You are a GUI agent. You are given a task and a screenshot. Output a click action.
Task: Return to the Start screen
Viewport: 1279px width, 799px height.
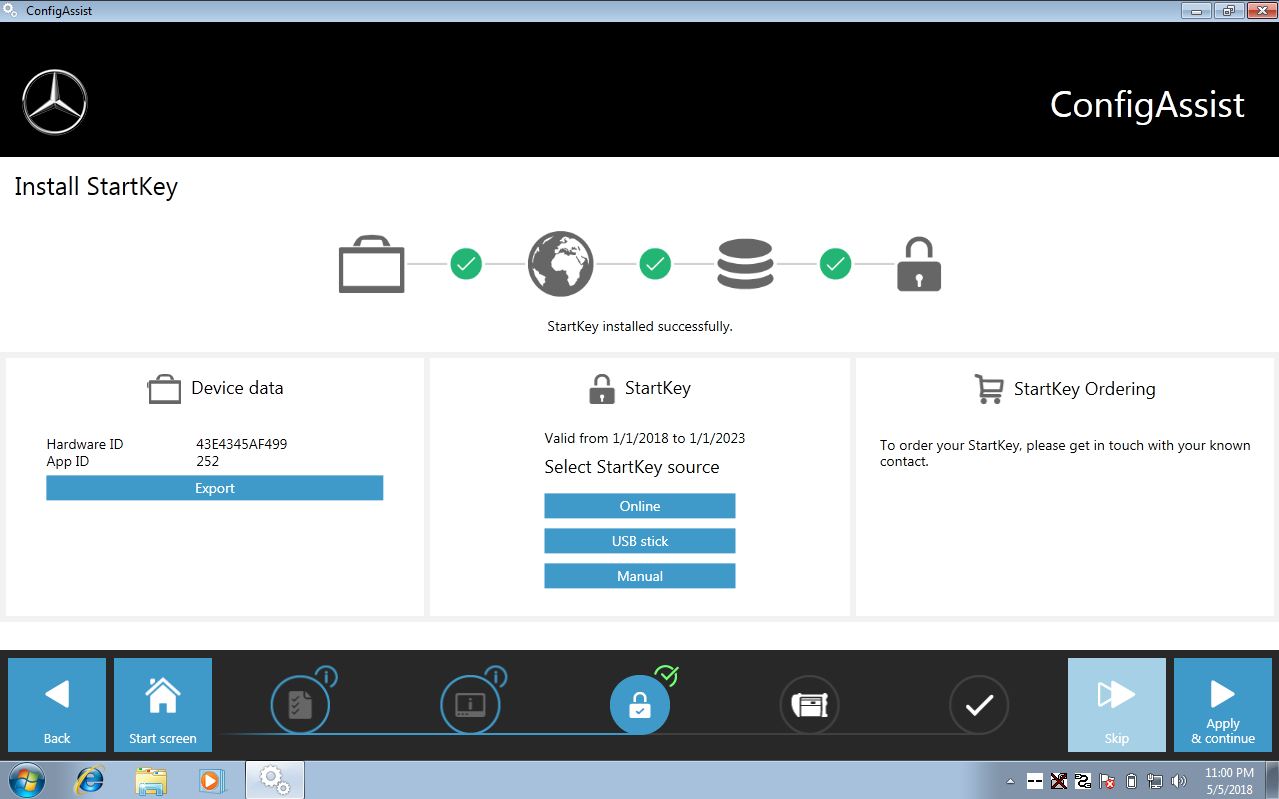tap(163, 705)
